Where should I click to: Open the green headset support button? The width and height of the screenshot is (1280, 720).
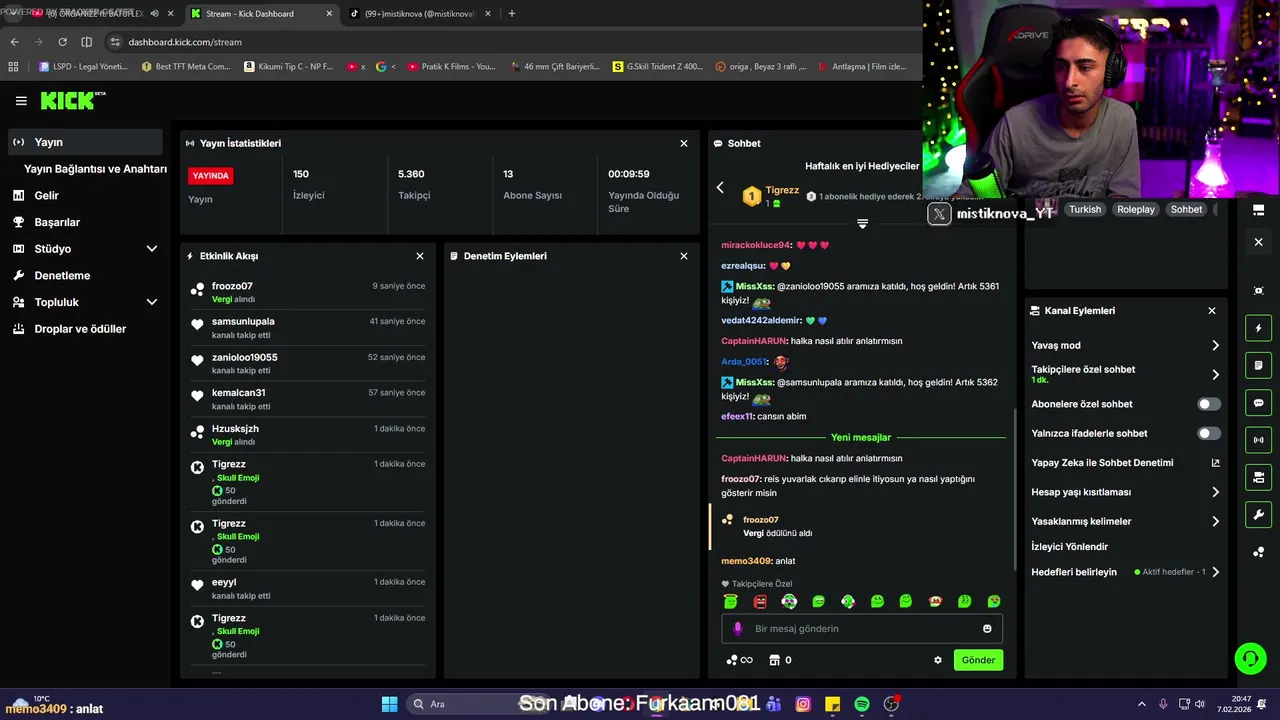[1250, 658]
